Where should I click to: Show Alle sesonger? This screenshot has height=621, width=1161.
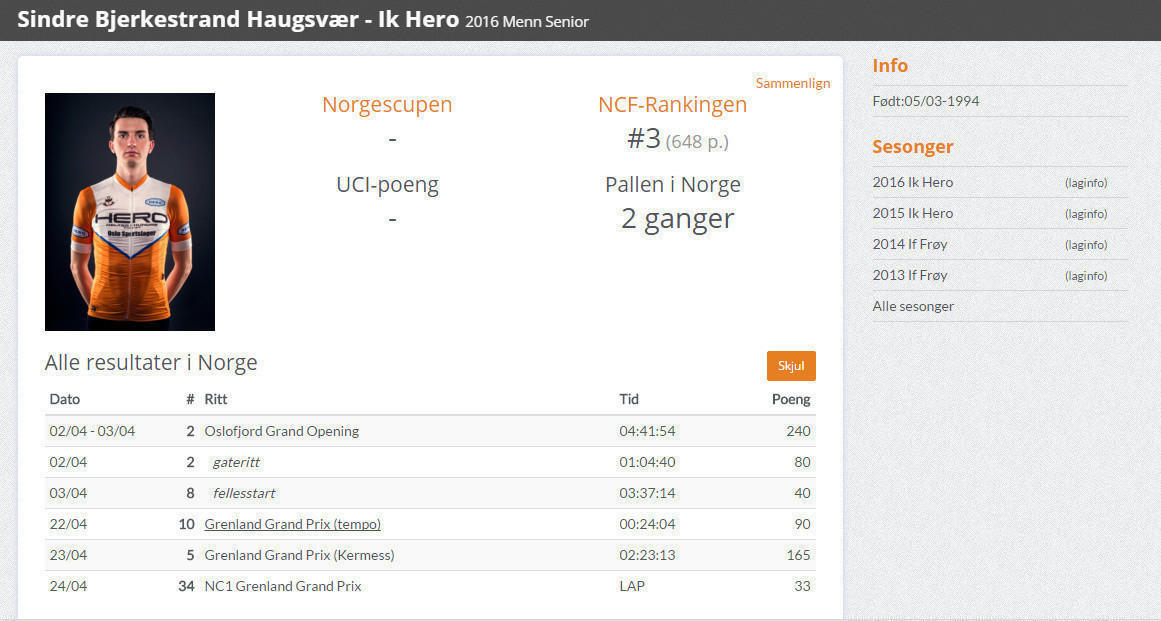pyautogui.click(x=913, y=306)
